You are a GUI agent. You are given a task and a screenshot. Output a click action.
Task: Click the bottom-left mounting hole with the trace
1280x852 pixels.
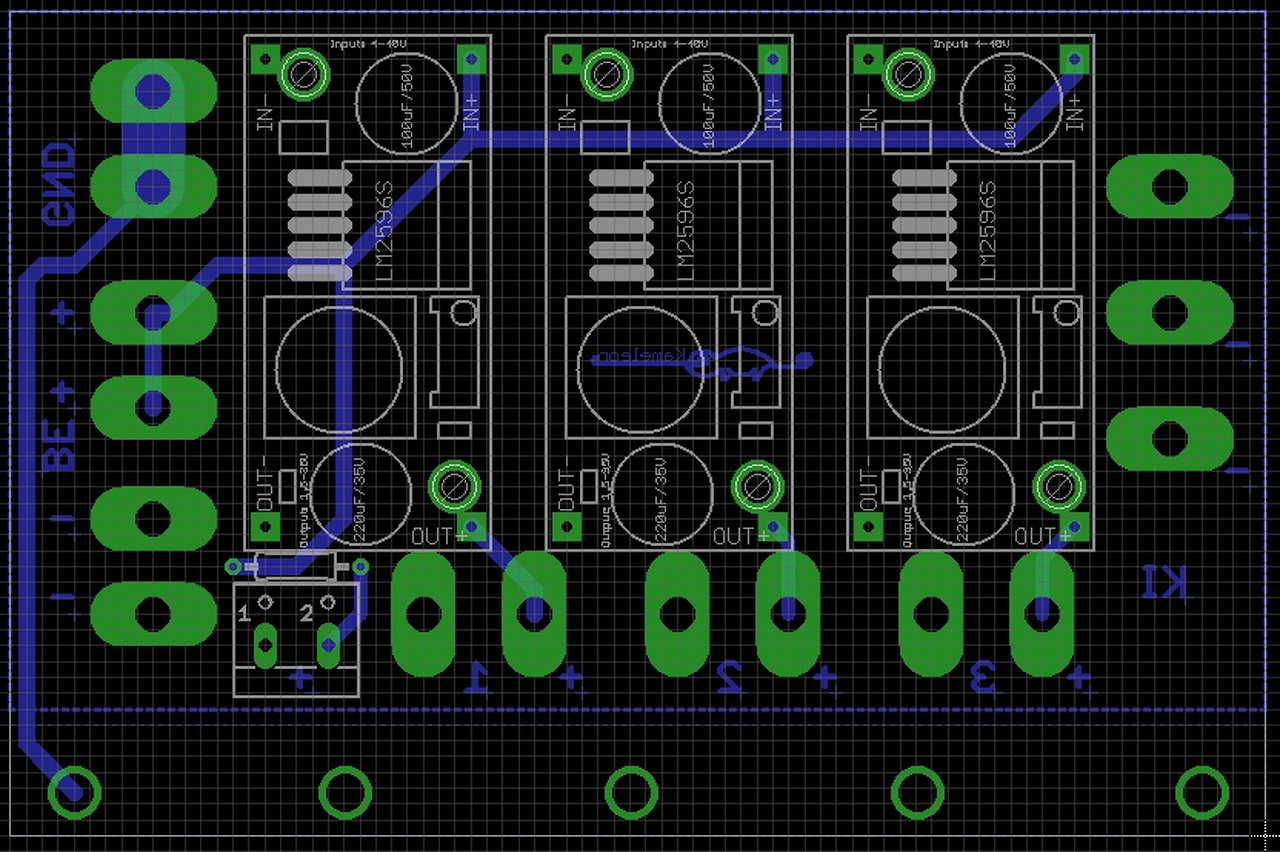tap(75, 793)
